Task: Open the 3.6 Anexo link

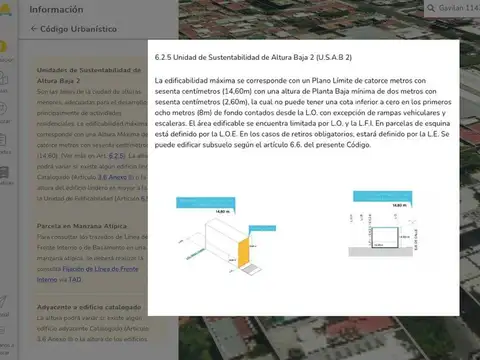Action: pyautogui.click(x=112, y=177)
